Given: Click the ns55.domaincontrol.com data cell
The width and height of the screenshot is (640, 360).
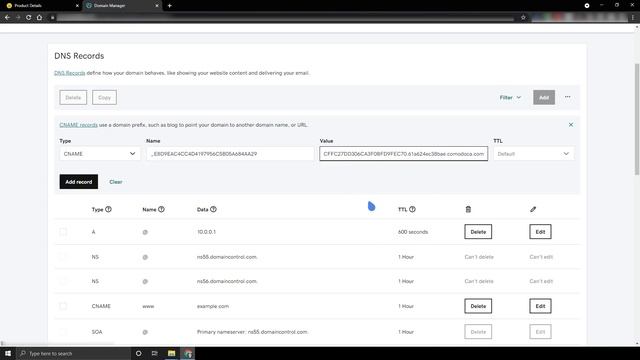Looking at the screenshot, I should click(x=227, y=257).
